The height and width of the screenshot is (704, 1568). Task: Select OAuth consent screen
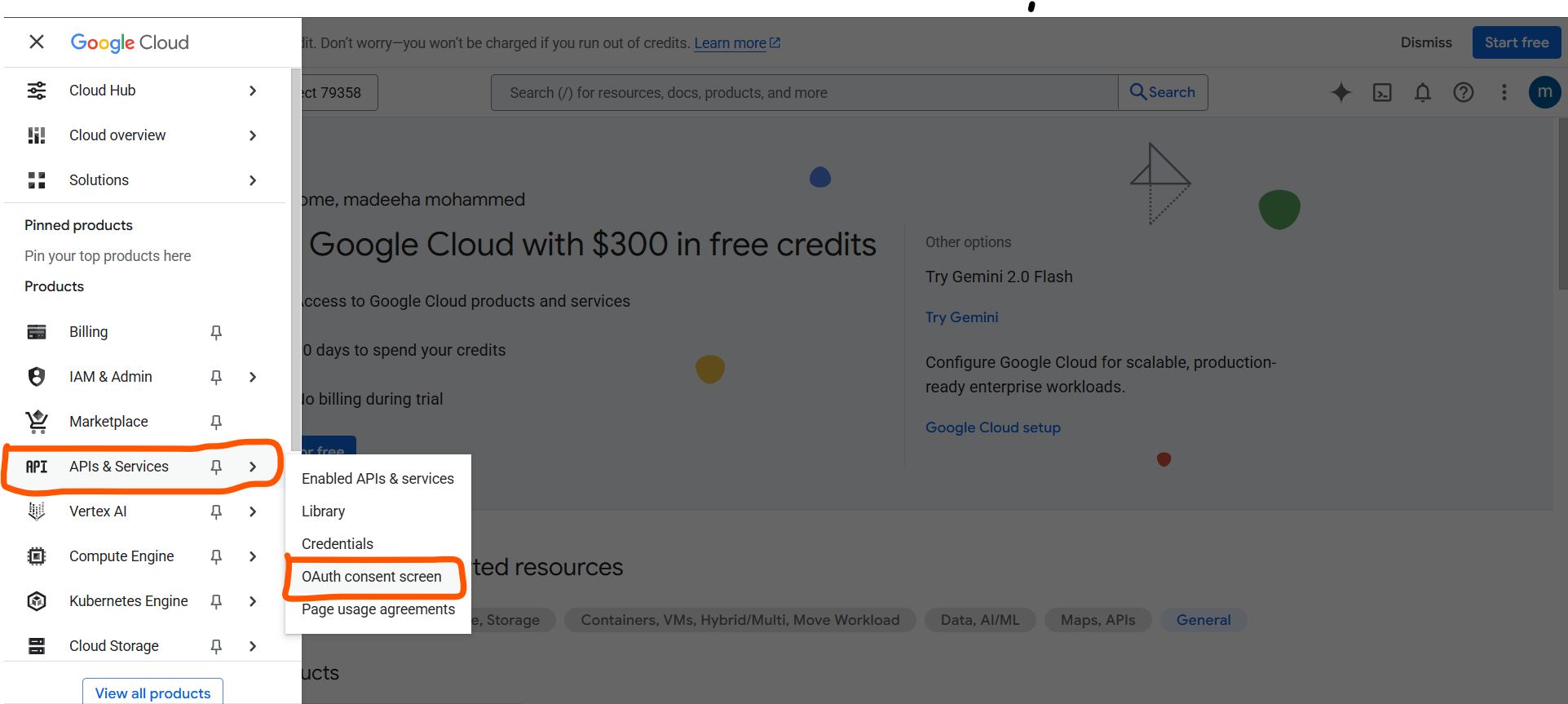(x=372, y=577)
